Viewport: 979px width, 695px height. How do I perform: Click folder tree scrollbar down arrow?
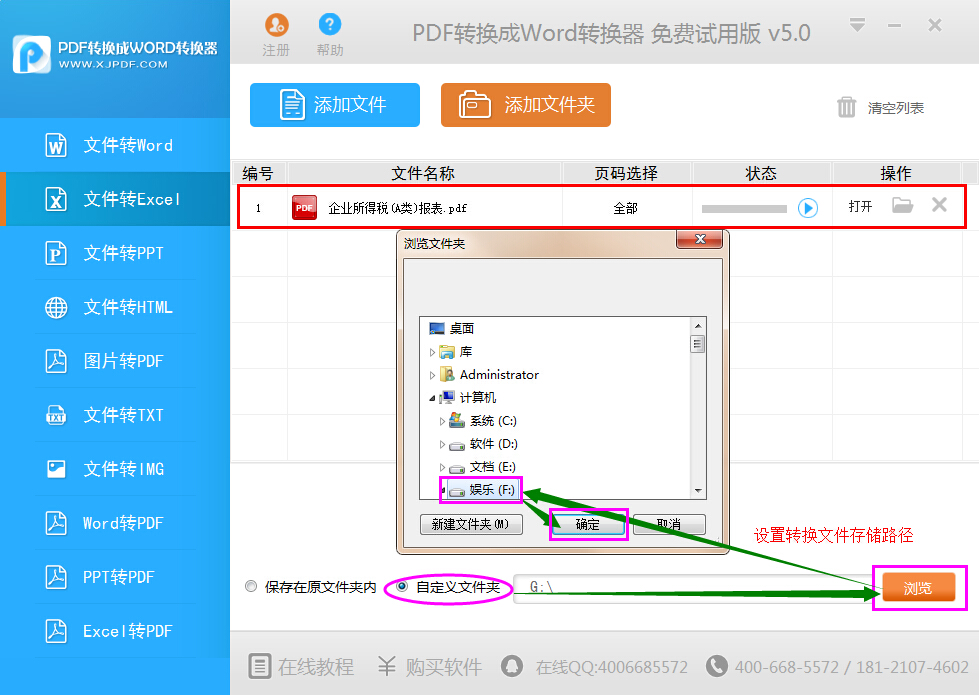pos(698,491)
